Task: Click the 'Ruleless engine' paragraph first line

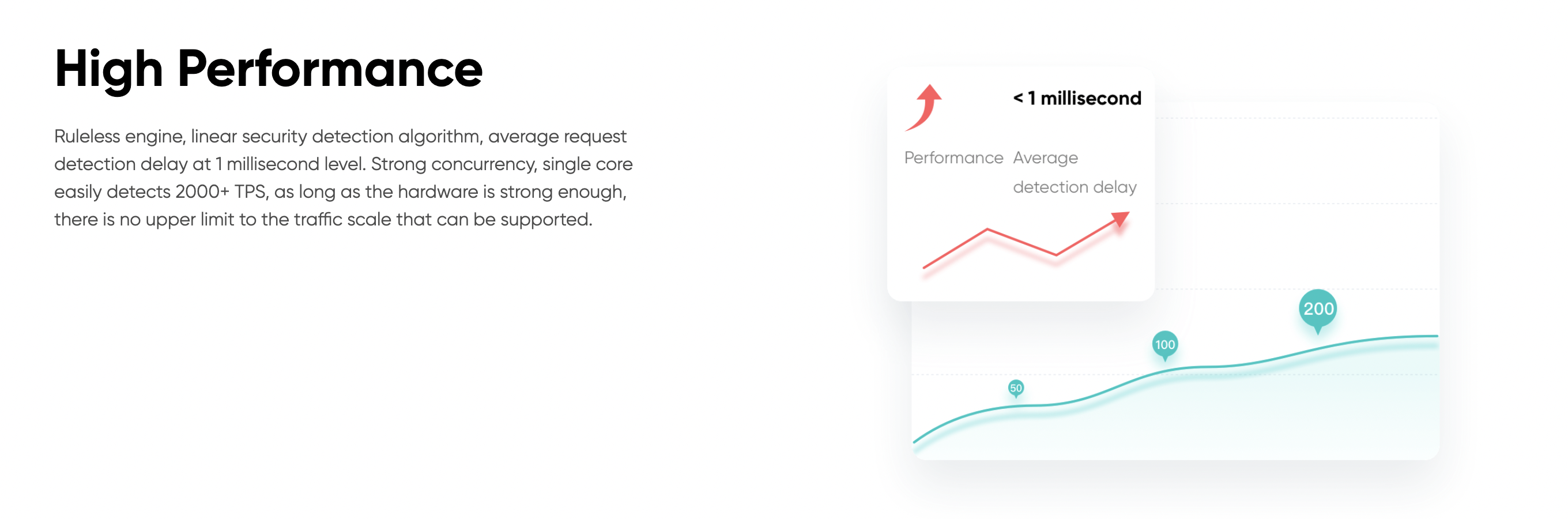Action: click(x=340, y=137)
